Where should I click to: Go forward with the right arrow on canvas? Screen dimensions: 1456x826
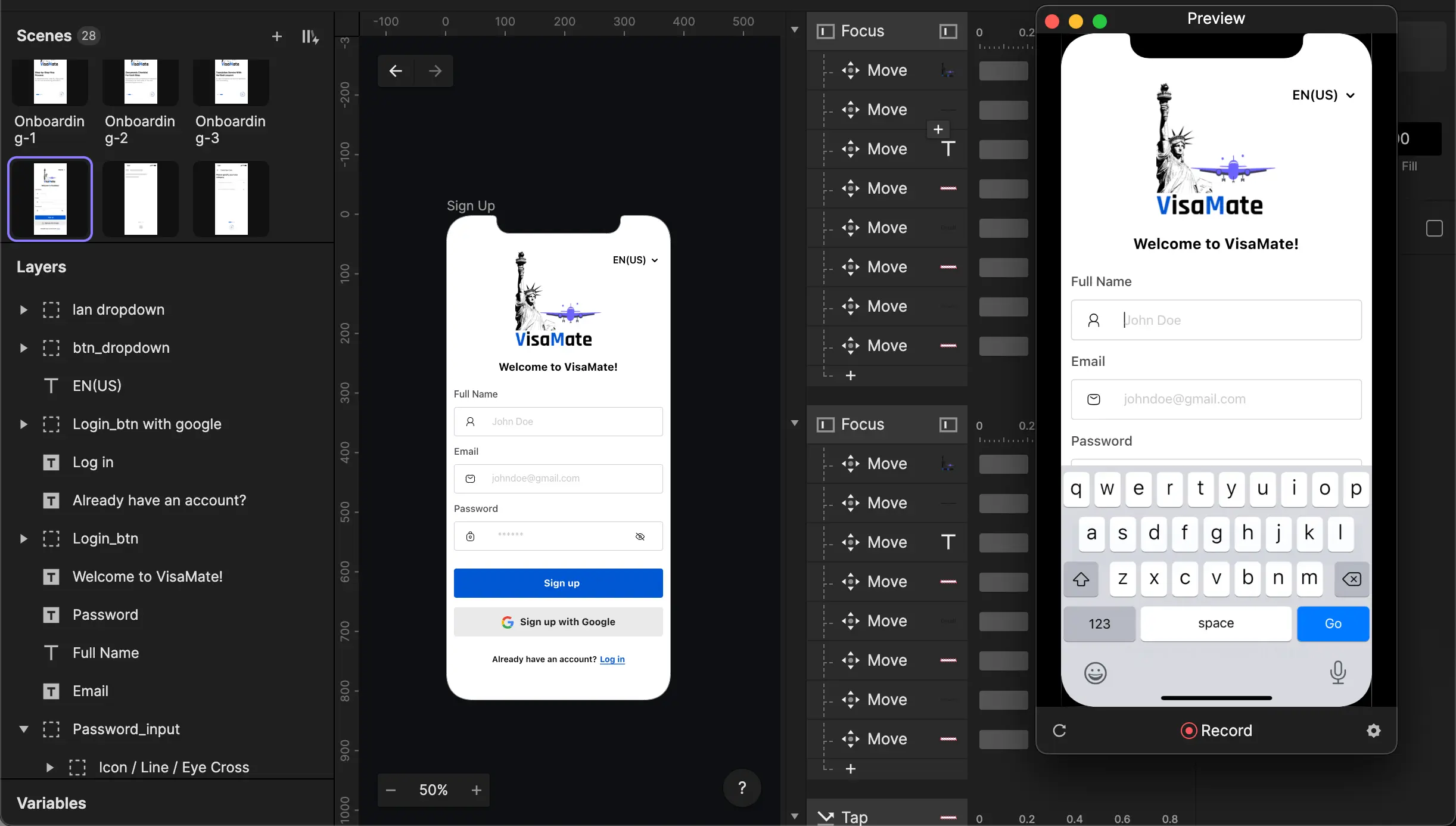click(435, 71)
